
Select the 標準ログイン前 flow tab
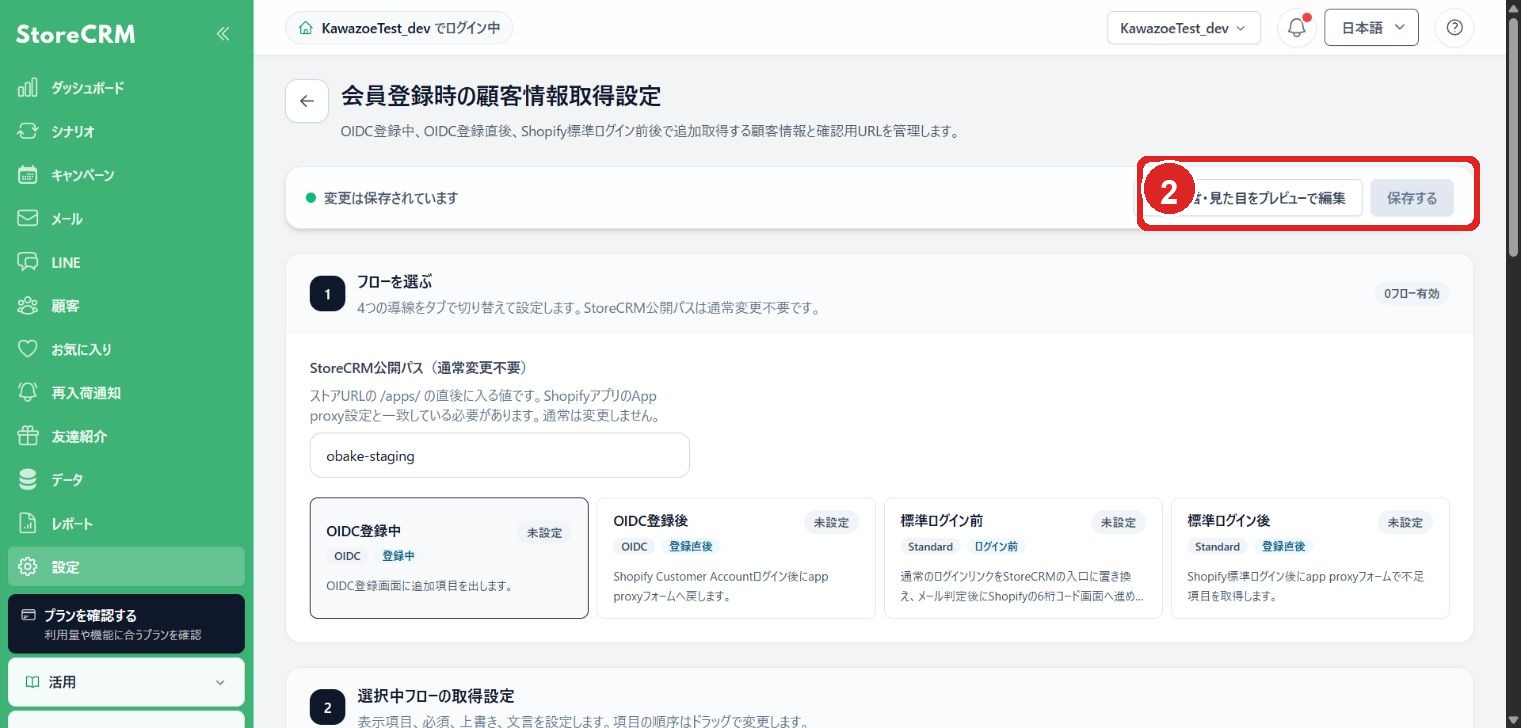1023,558
